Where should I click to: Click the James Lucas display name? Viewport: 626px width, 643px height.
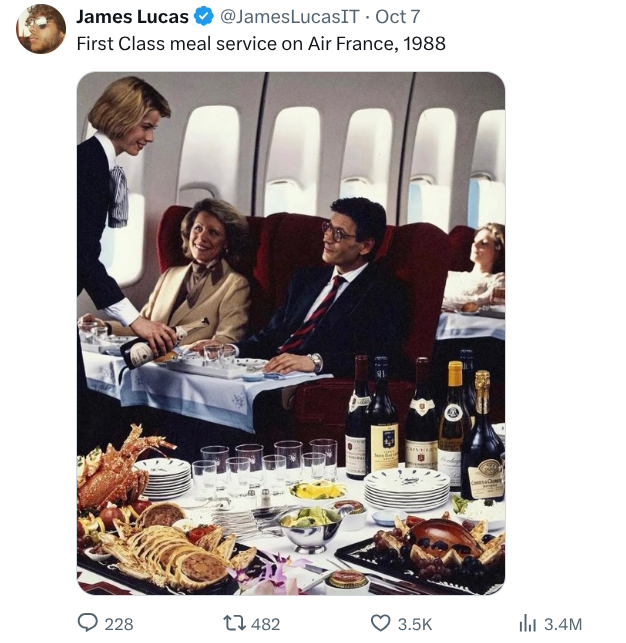tap(131, 17)
